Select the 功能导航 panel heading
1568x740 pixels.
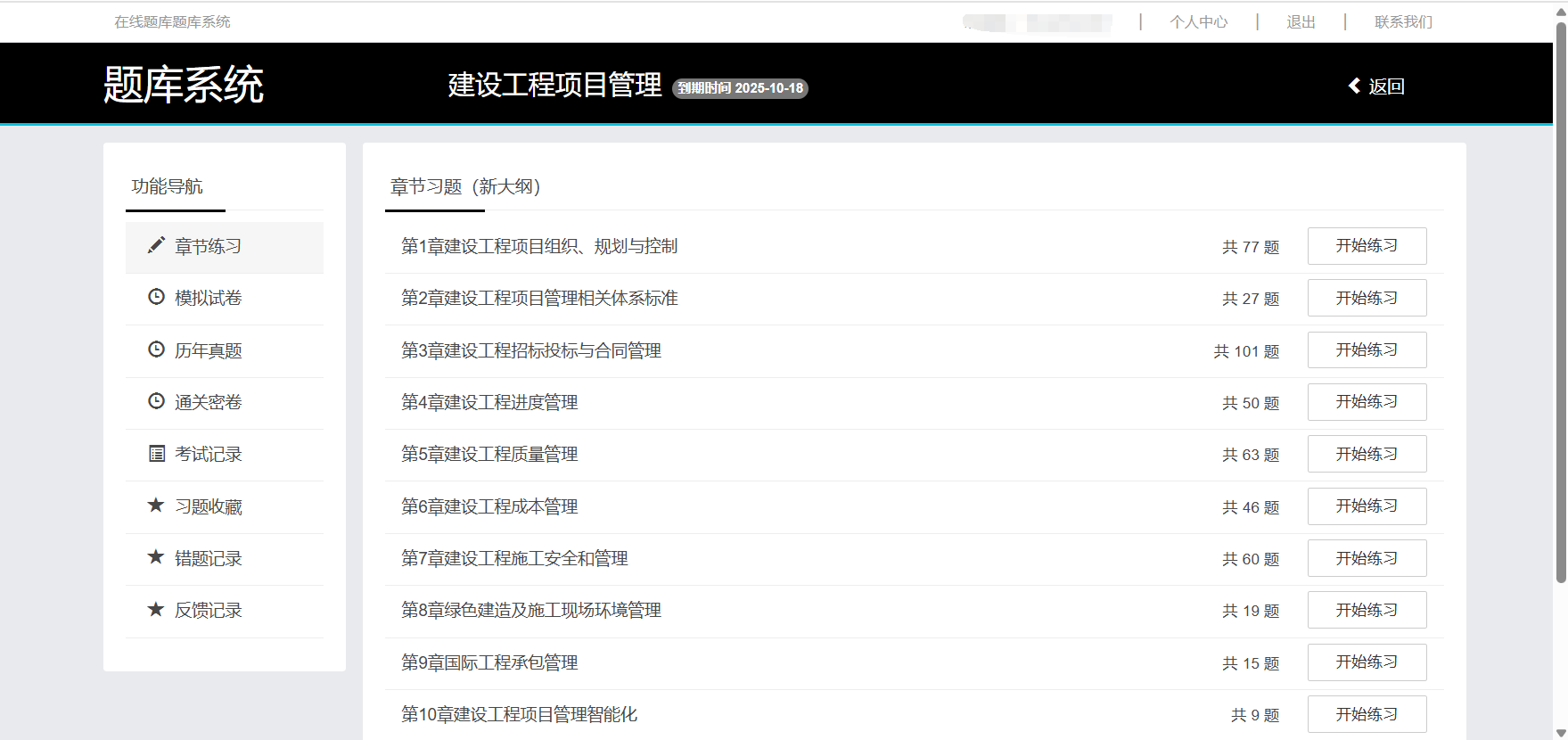click(168, 186)
